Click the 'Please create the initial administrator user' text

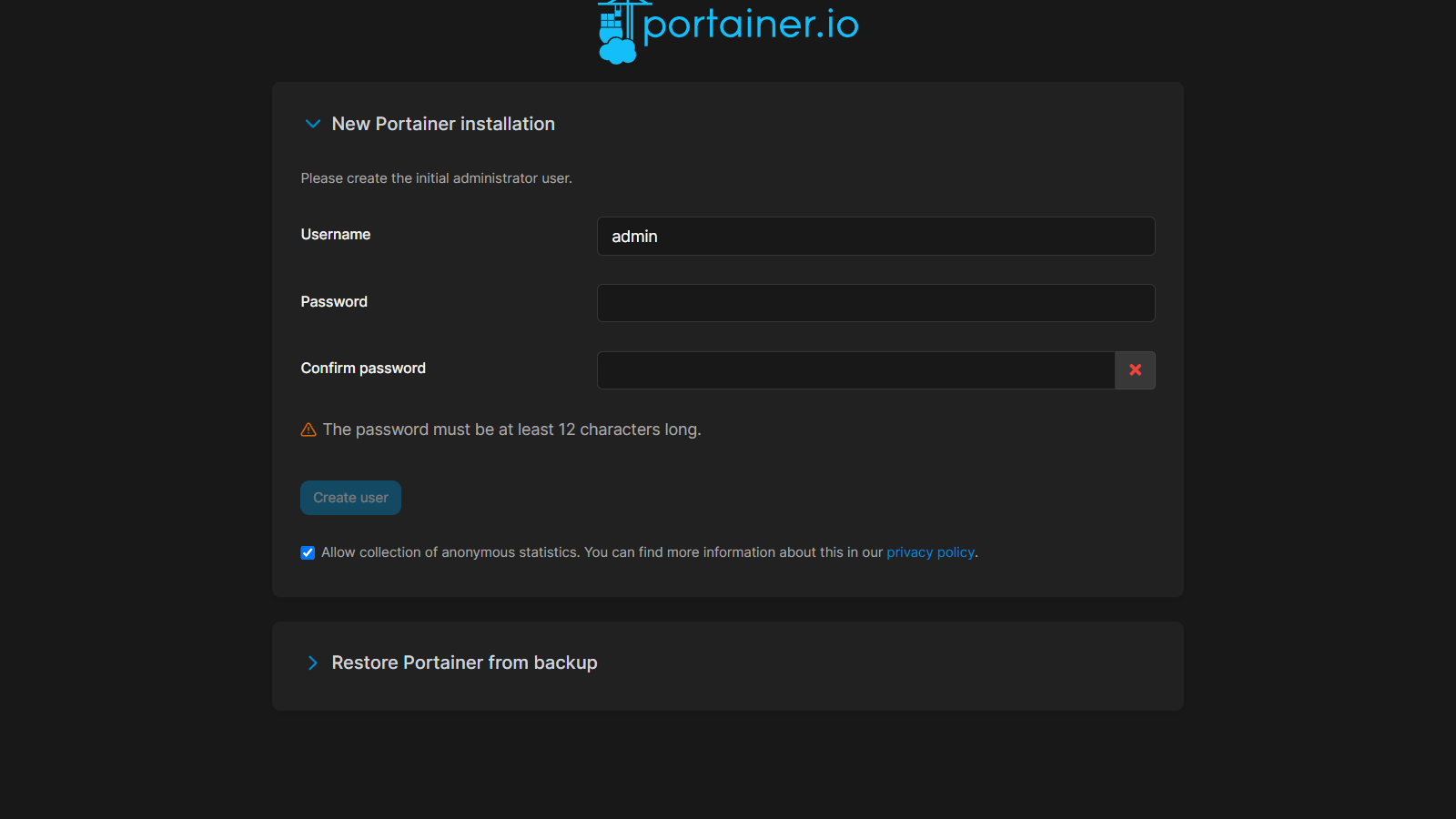pos(436,178)
